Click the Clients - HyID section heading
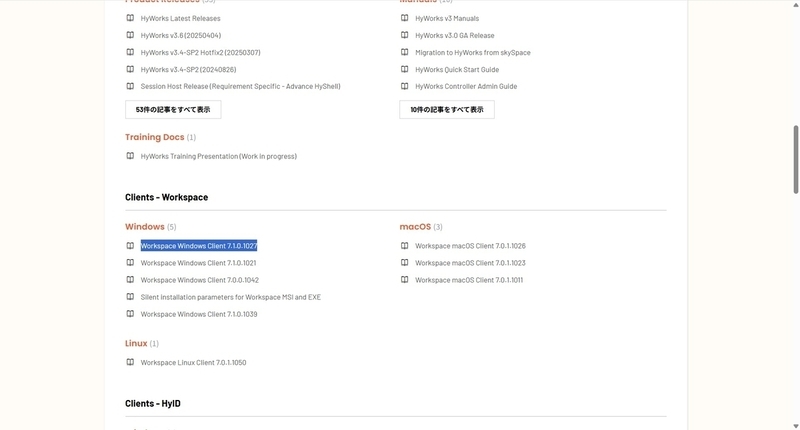 pos(153,403)
